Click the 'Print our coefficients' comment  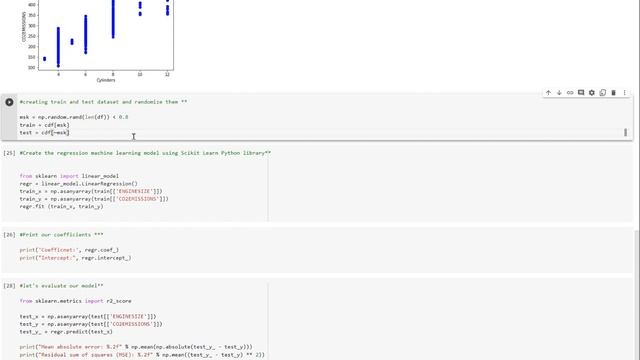point(61,235)
